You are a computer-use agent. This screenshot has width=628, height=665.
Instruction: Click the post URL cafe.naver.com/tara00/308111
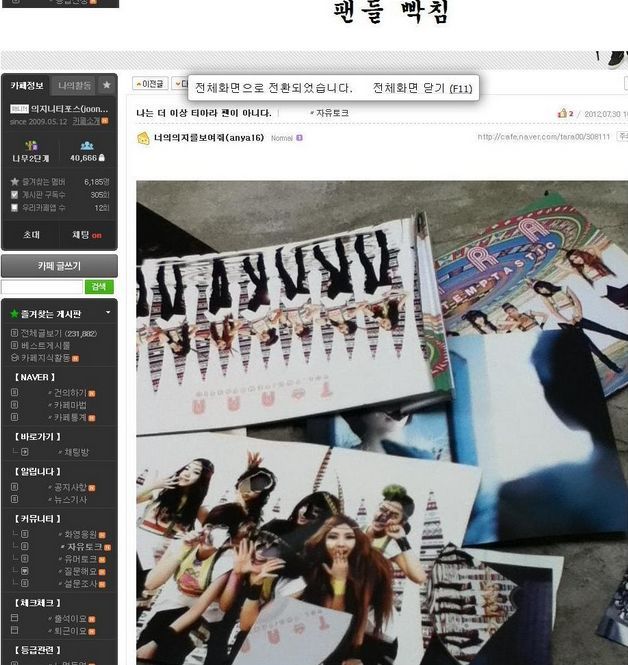point(544,137)
